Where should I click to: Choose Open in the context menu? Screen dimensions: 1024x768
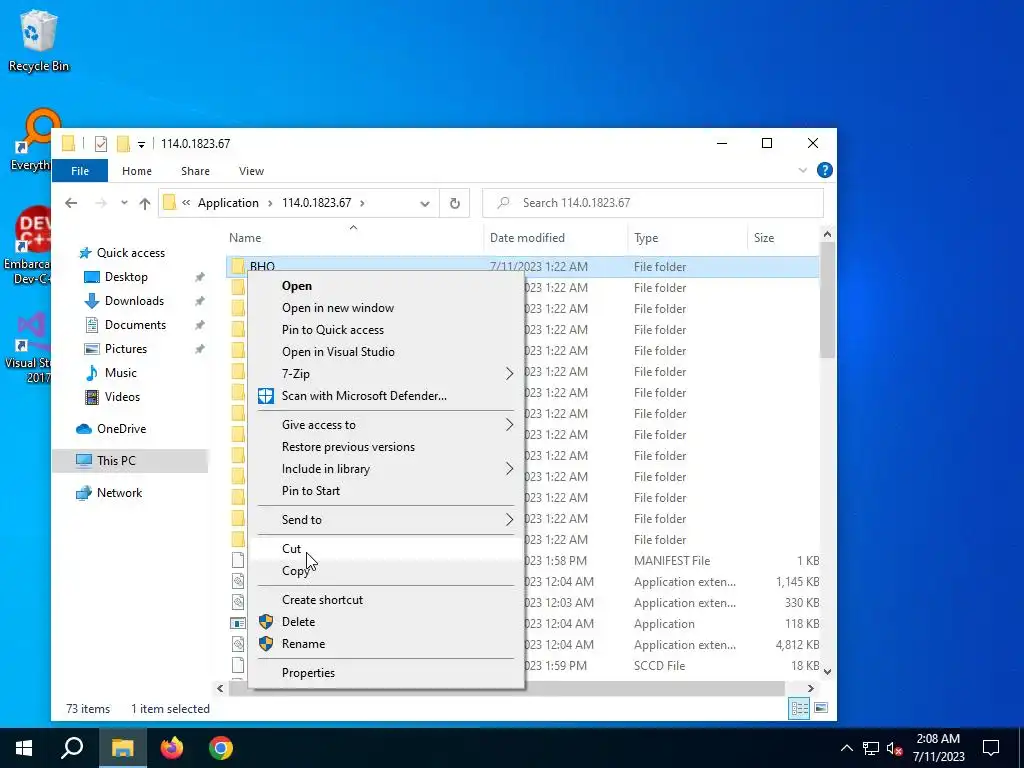click(385, 286)
